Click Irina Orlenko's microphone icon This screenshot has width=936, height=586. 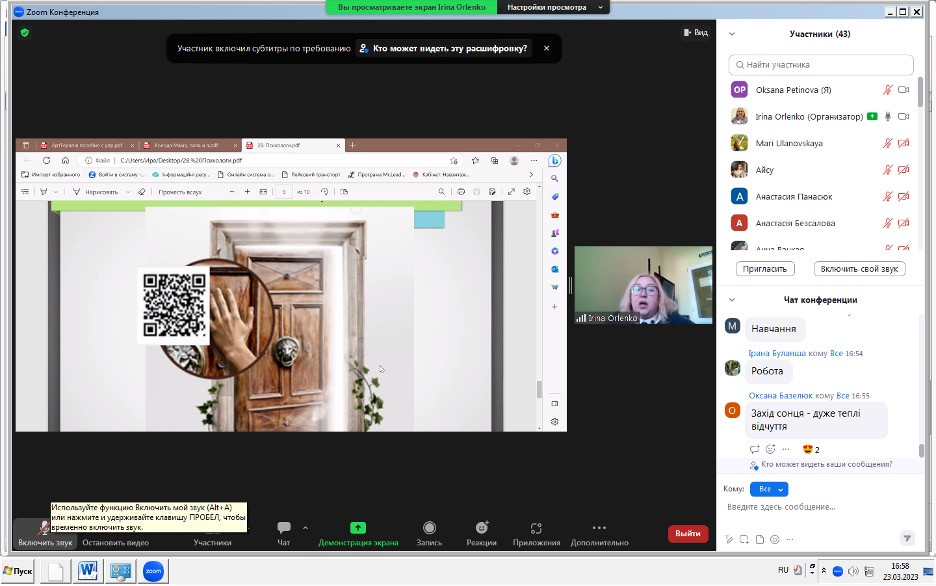(x=888, y=116)
